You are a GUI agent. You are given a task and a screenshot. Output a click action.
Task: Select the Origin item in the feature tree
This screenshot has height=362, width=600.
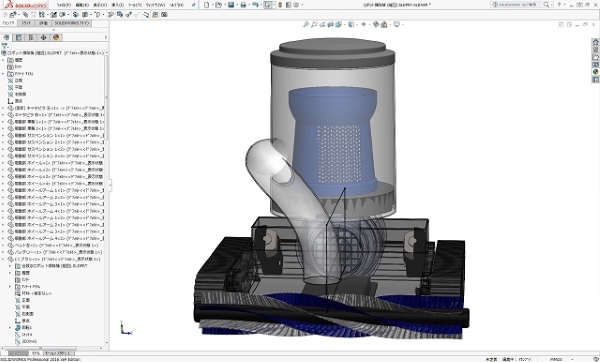[19, 101]
